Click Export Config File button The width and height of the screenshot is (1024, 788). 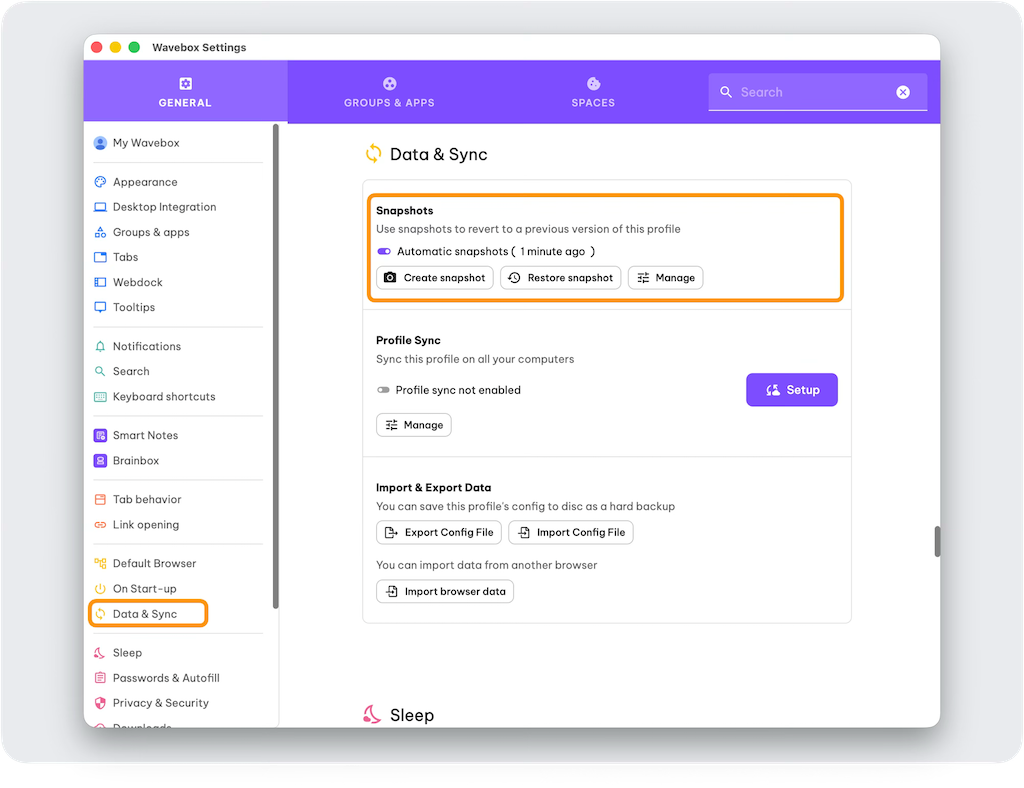[439, 533]
